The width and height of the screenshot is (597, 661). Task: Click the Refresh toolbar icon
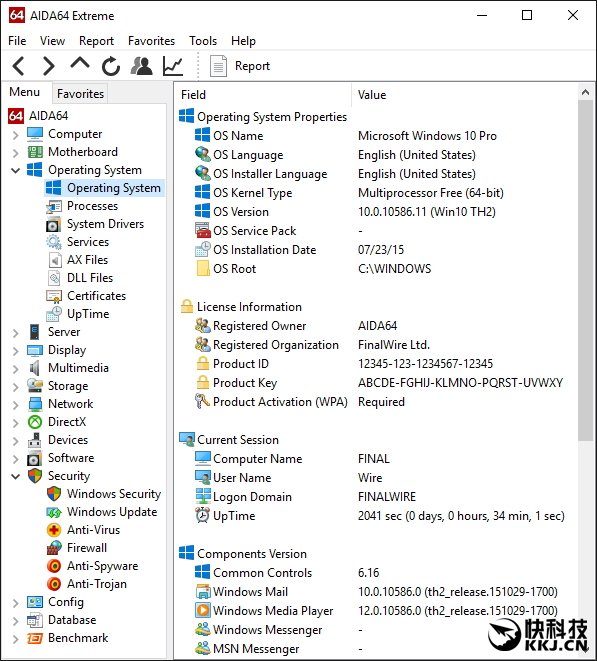click(111, 66)
